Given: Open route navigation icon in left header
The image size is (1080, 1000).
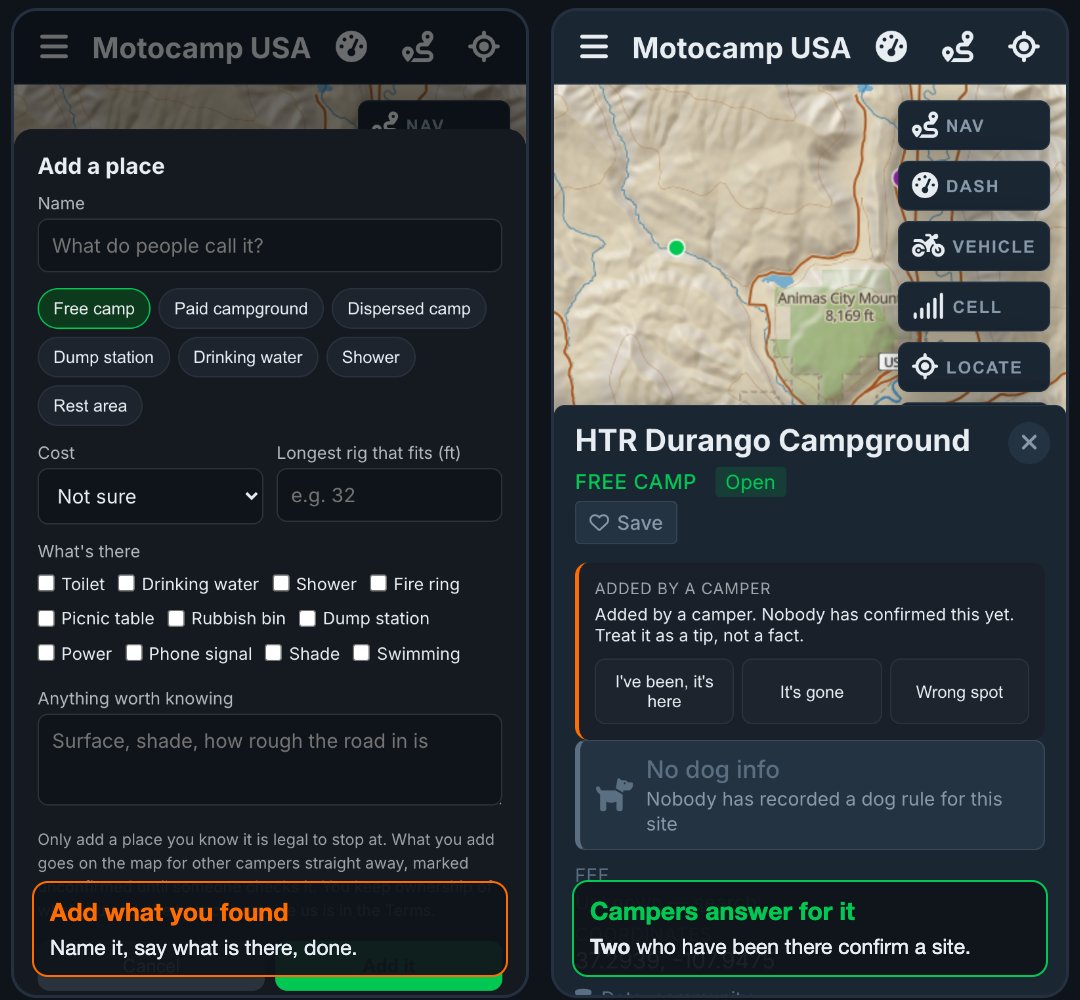Looking at the screenshot, I should [418, 48].
